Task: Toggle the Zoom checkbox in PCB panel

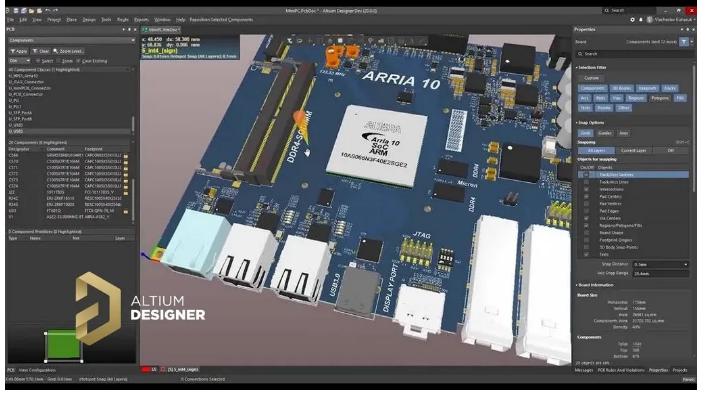Action: point(58,61)
